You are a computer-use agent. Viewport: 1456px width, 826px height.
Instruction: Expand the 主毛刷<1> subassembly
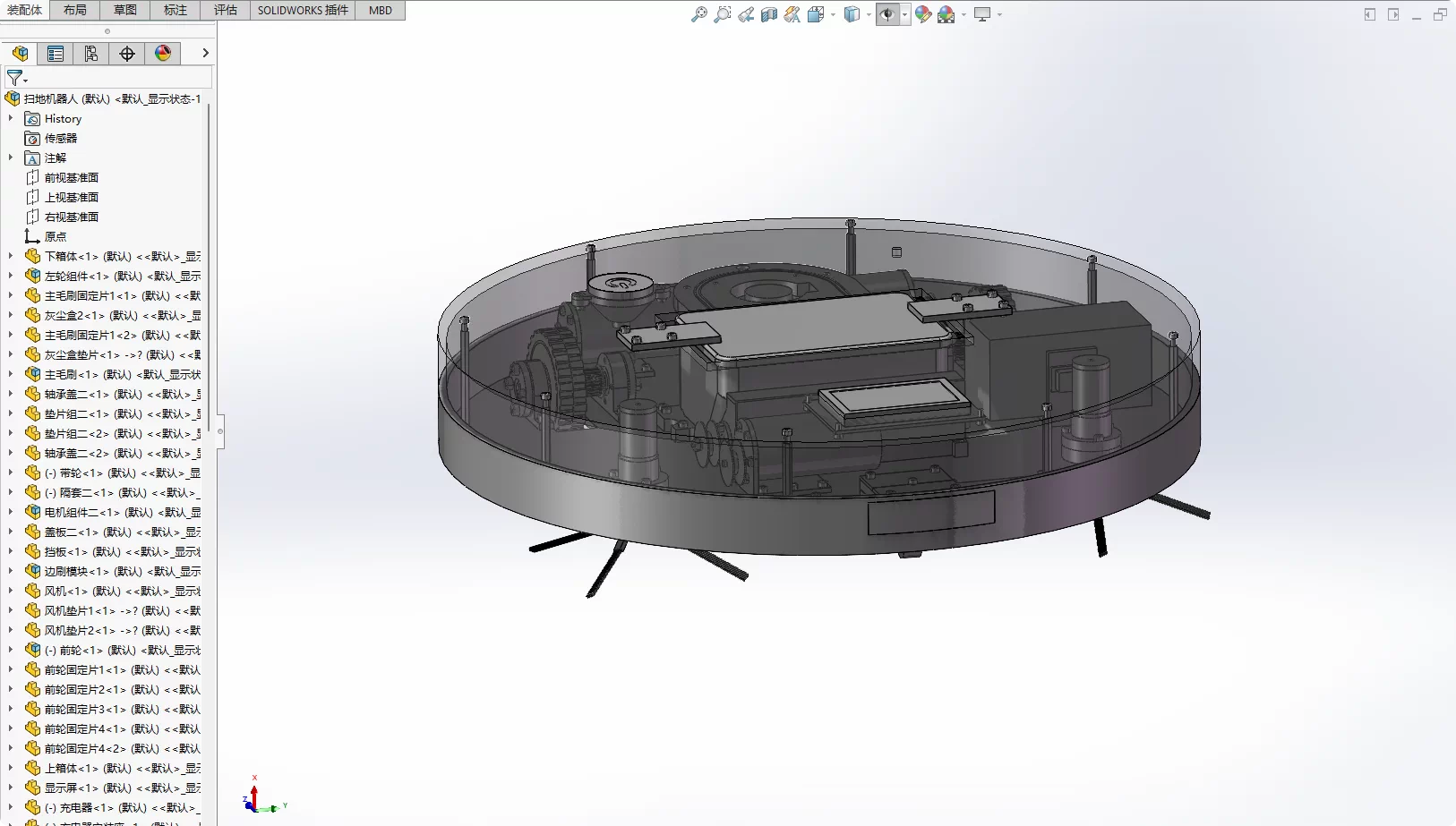(x=11, y=374)
